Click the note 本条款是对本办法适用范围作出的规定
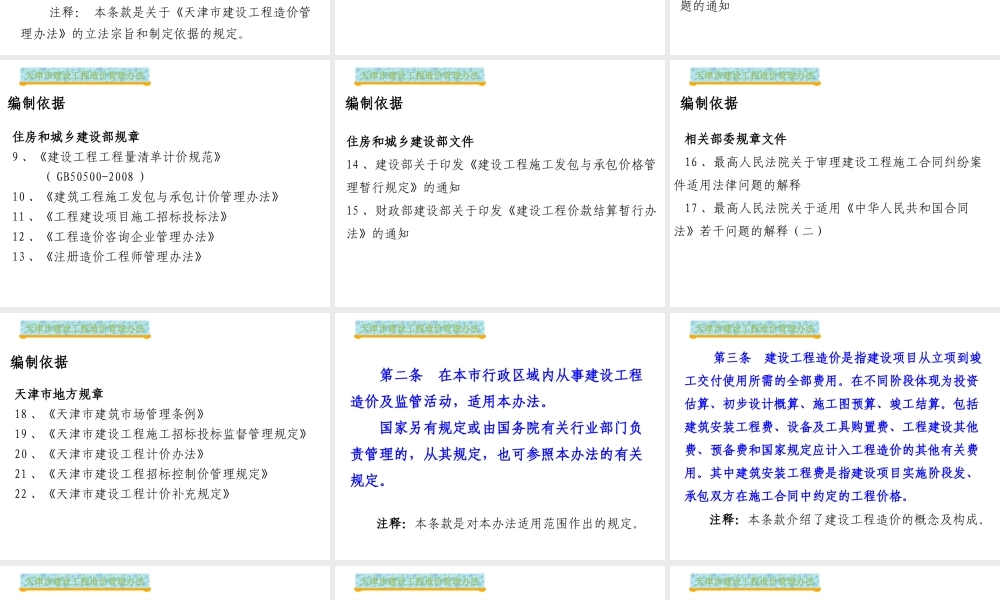 coord(508,523)
